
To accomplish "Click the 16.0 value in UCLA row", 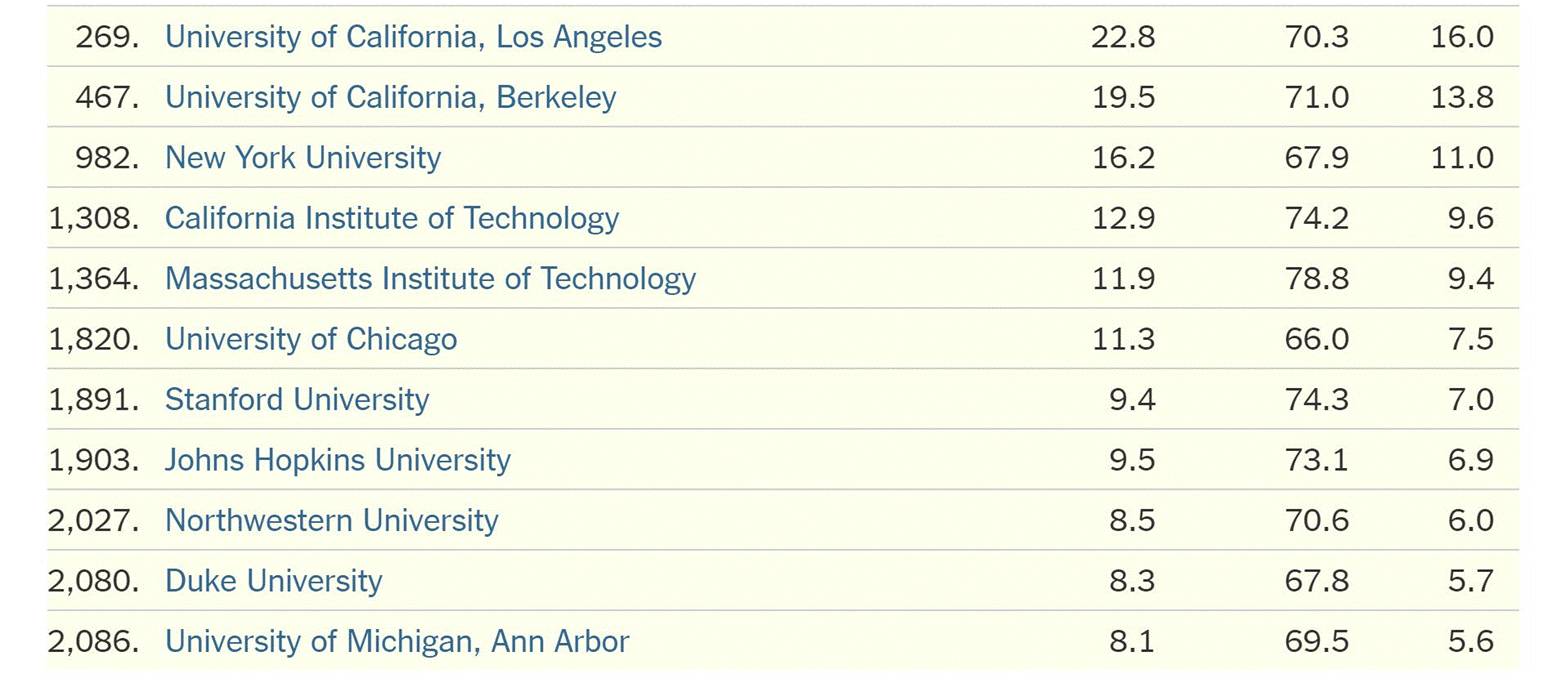I will click(1461, 37).
